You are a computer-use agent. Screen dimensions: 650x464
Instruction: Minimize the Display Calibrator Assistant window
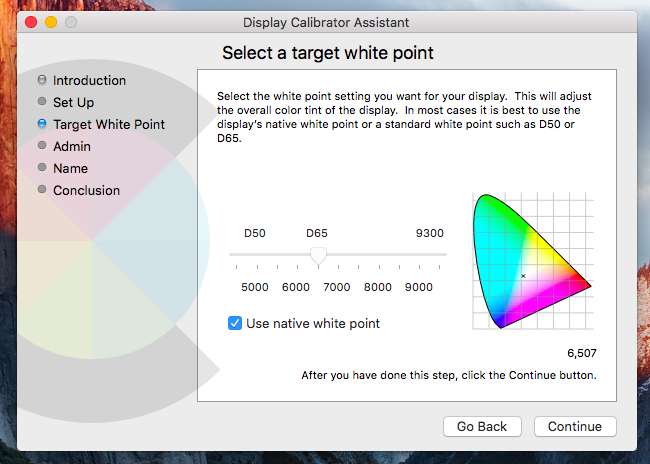pos(51,22)
